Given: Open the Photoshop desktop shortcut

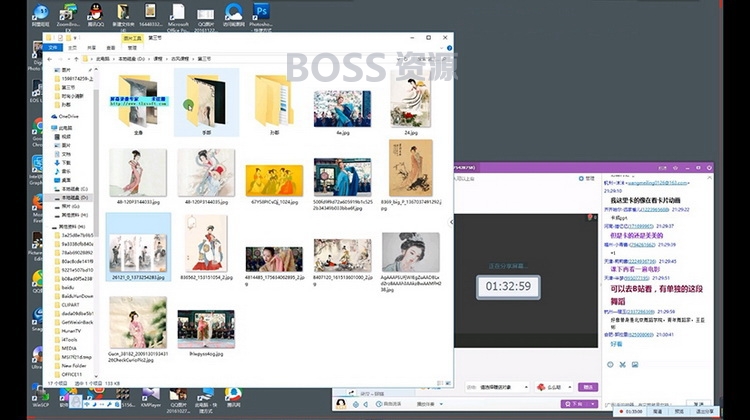Looking at the screenshot, I should tap(261, 17).
